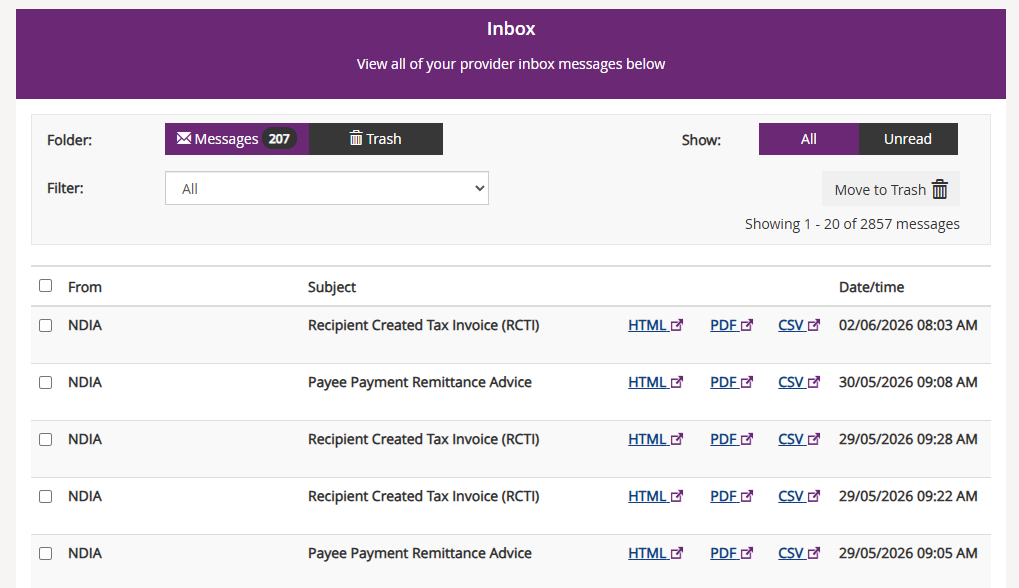
Task: Click Remittance Advice subject dated 30/05/2026
Action: [420, 382]
